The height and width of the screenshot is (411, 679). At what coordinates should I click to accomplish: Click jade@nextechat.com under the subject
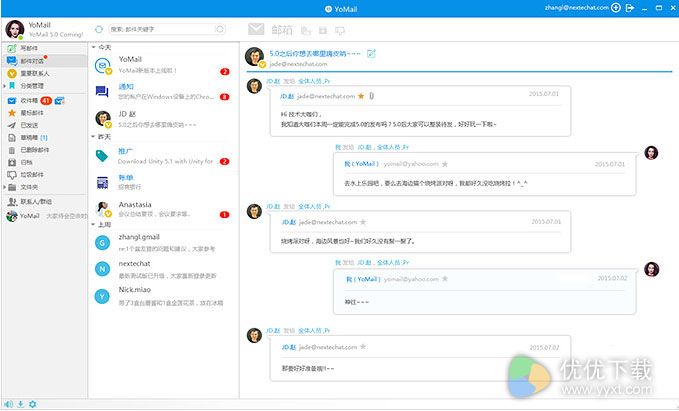coord(298,64)
